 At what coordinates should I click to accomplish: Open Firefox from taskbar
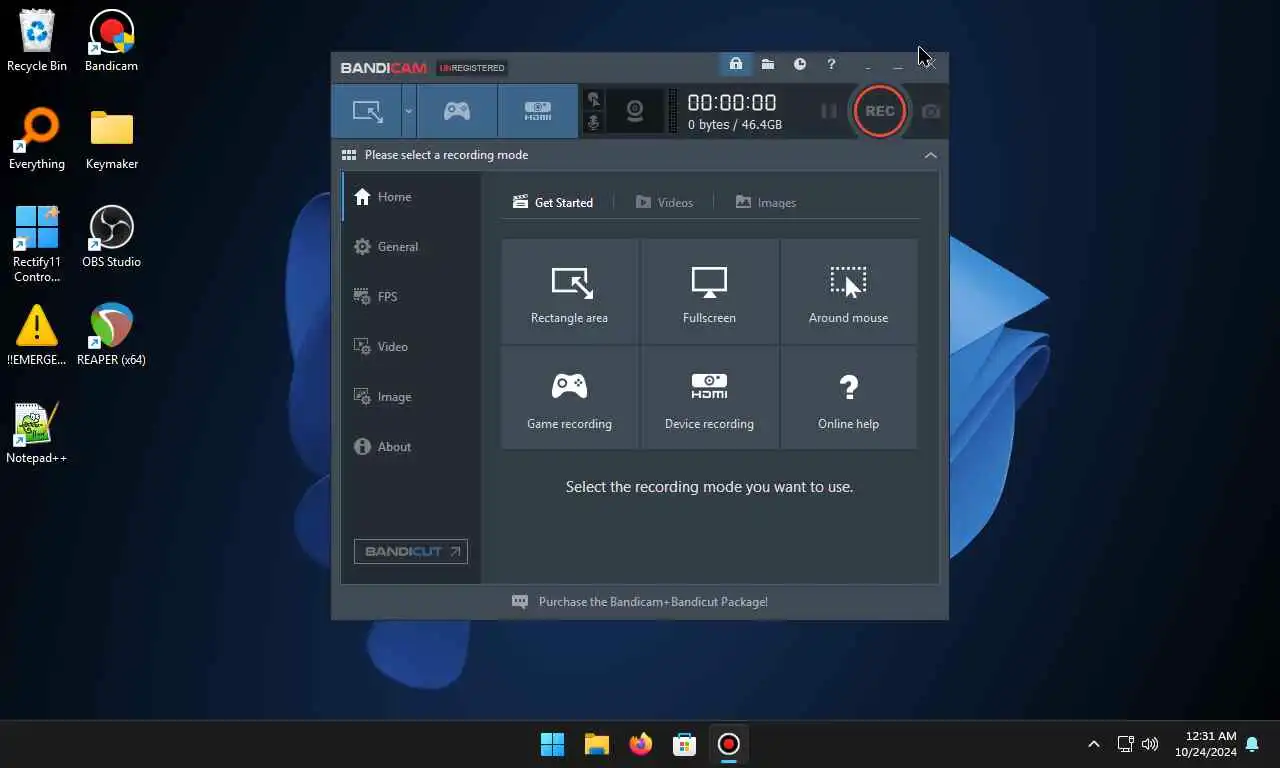(x=641, y=744)
